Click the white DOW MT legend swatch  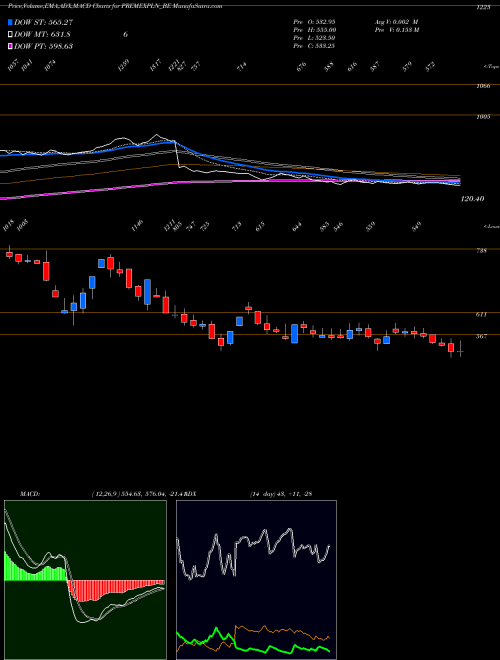pos(11,34)
